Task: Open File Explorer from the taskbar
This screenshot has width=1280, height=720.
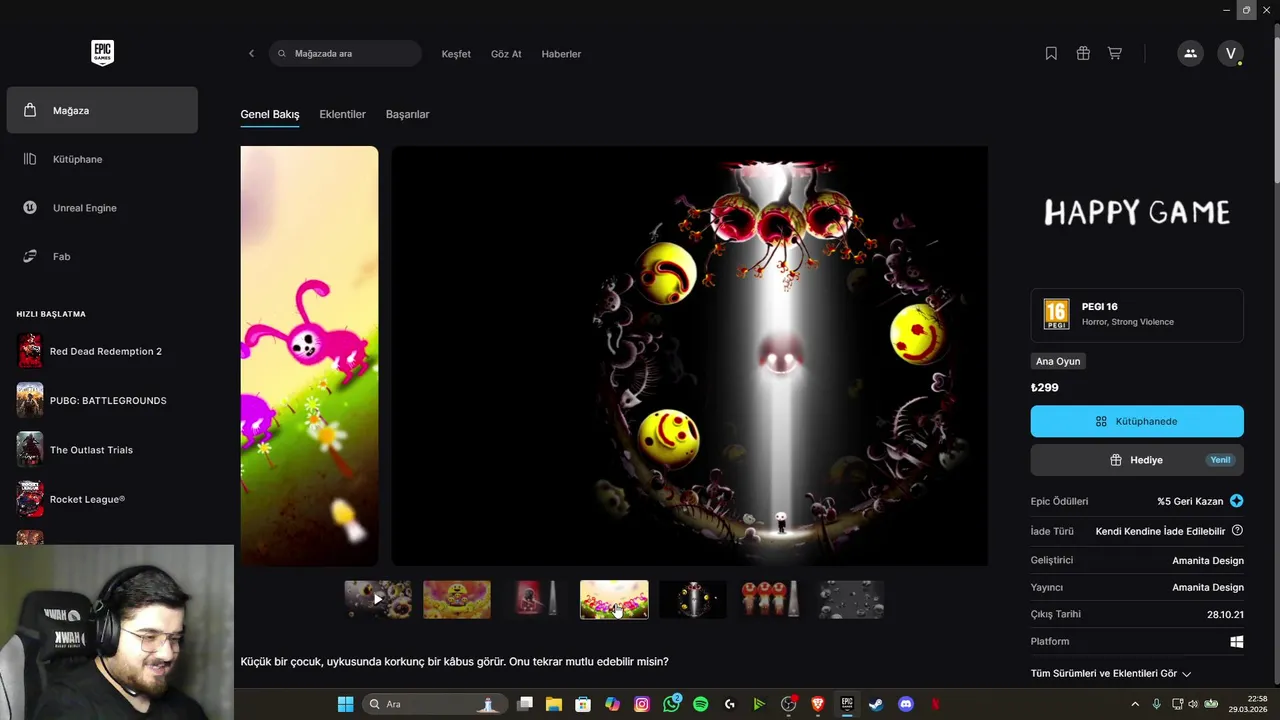Action: (554, 704)
